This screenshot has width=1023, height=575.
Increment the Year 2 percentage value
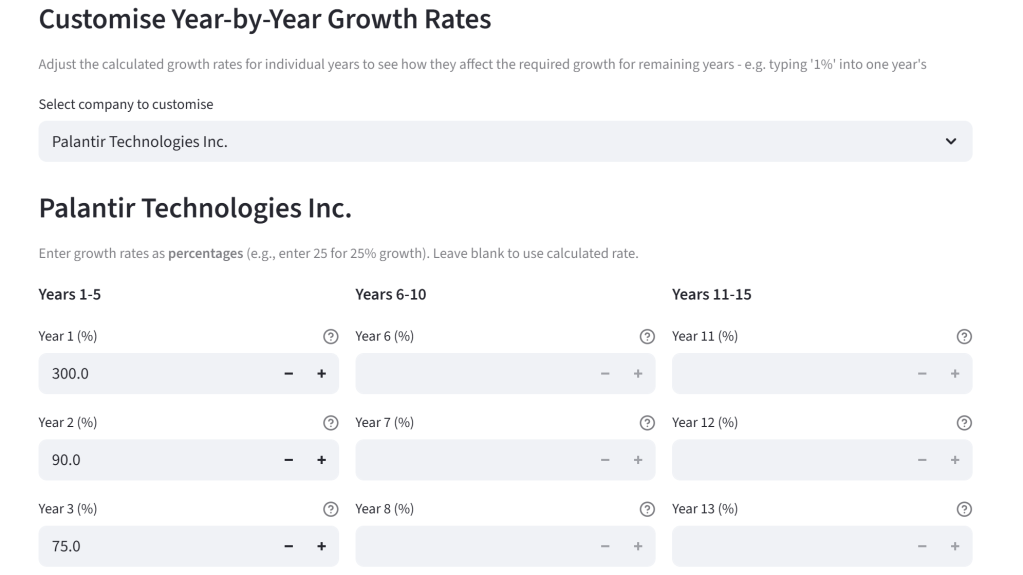[322, 460]
